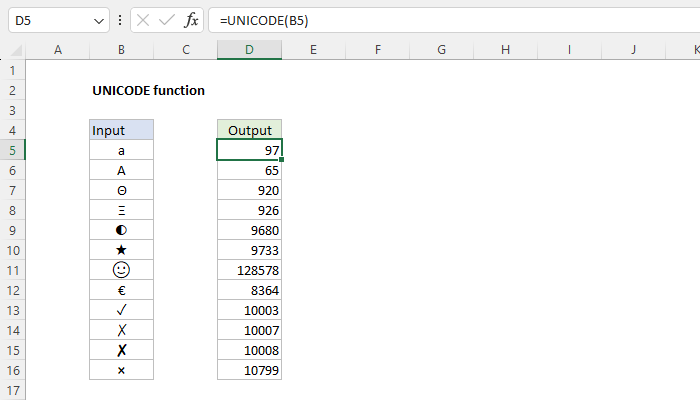Select row 1 header
The image size is (700, 400).
12,71
